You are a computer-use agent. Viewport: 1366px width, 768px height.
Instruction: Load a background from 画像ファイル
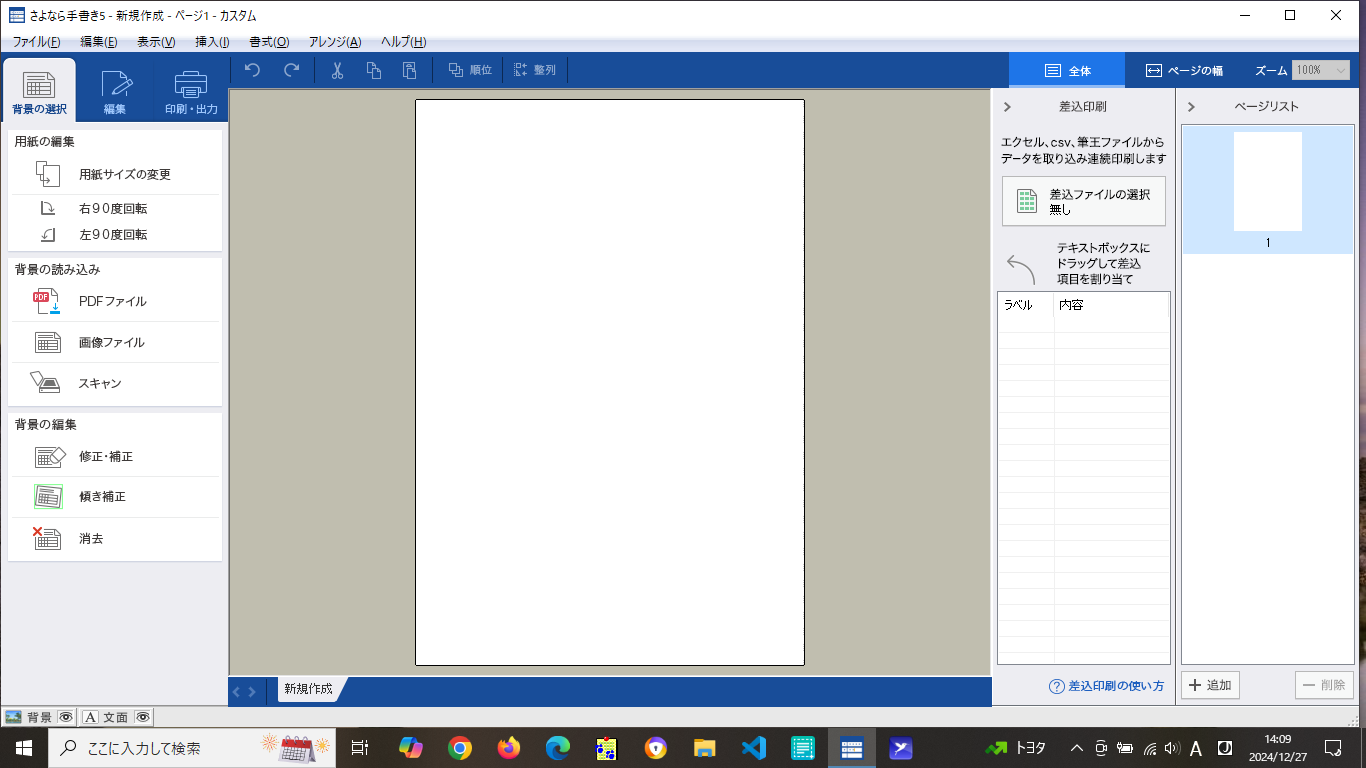[x=114, y=342]
